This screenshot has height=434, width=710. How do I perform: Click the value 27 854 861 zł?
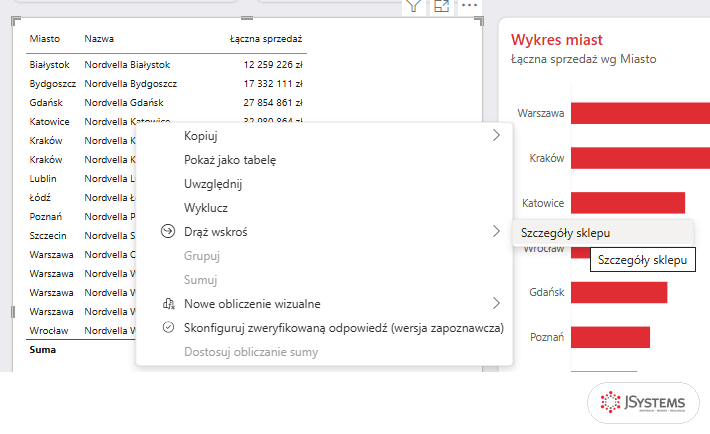273,103
